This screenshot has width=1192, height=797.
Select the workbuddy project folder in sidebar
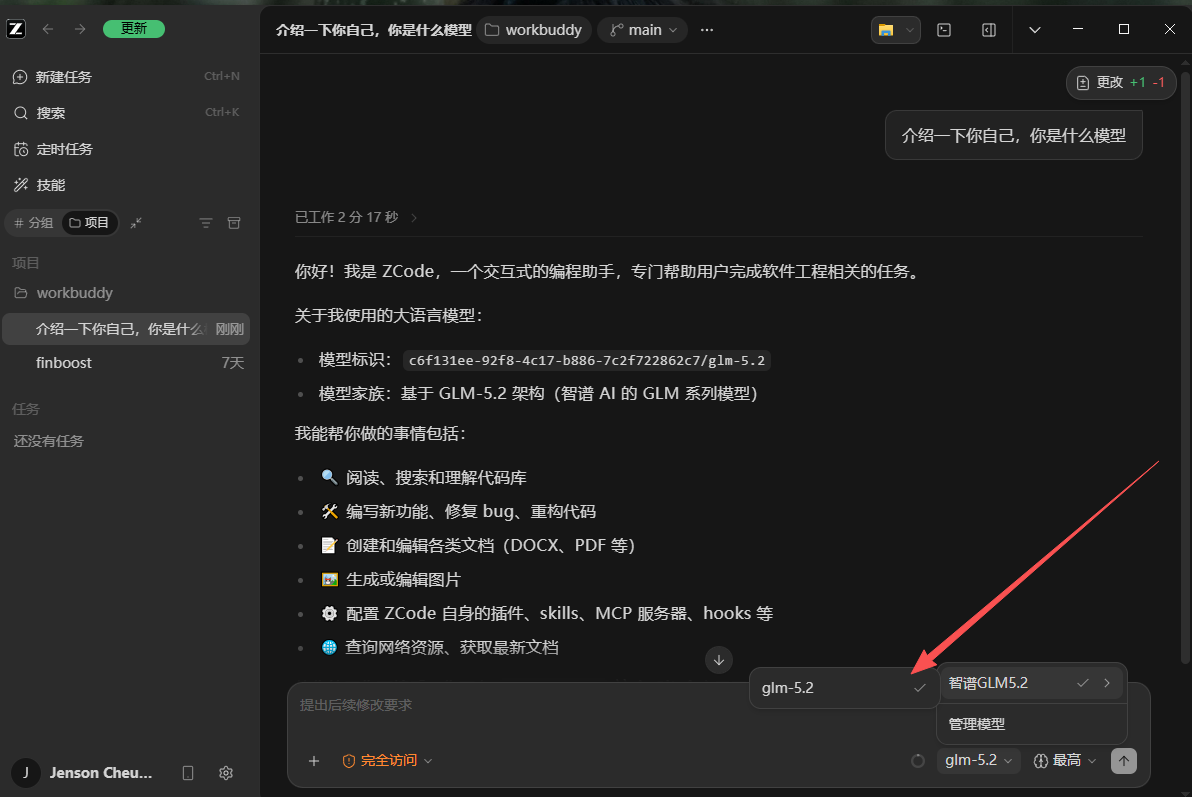pos(126,293)
